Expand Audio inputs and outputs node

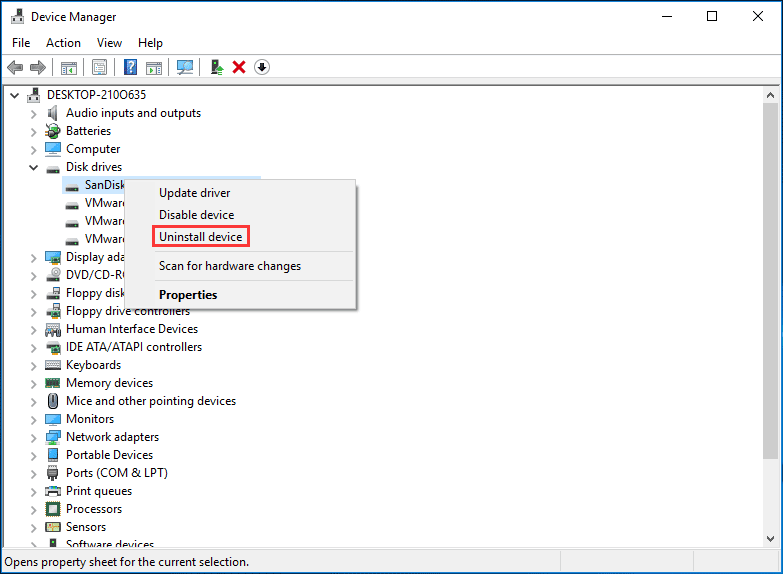pyautogui.click(x=34, y=113)
